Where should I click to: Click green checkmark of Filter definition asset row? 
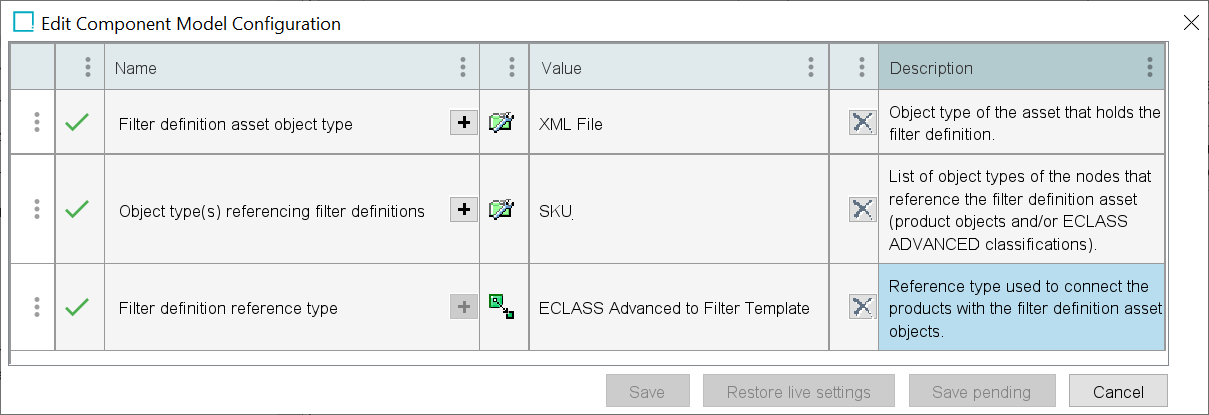(77, 122)
